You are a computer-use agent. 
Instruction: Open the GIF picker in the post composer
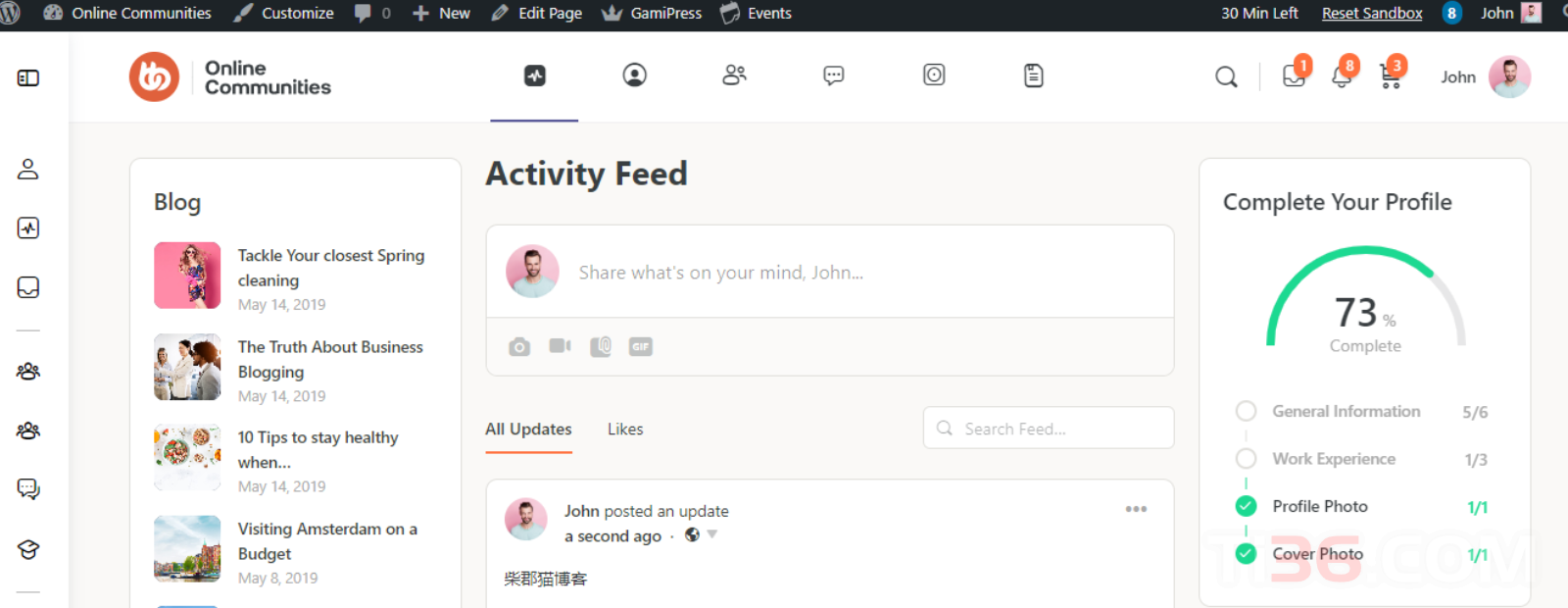[x=640, y=346]
